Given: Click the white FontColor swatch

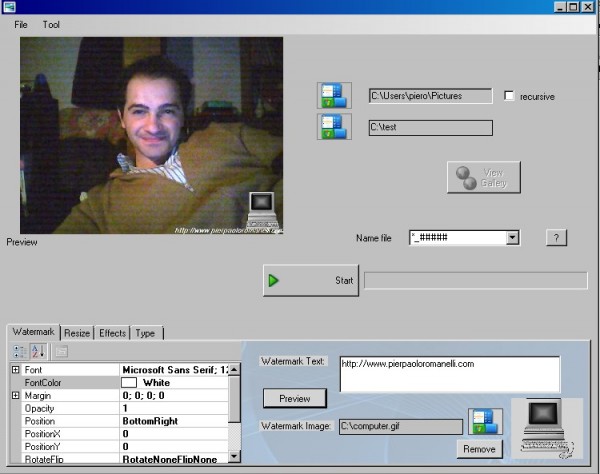Looking at the screenshot, I should 129,383.
